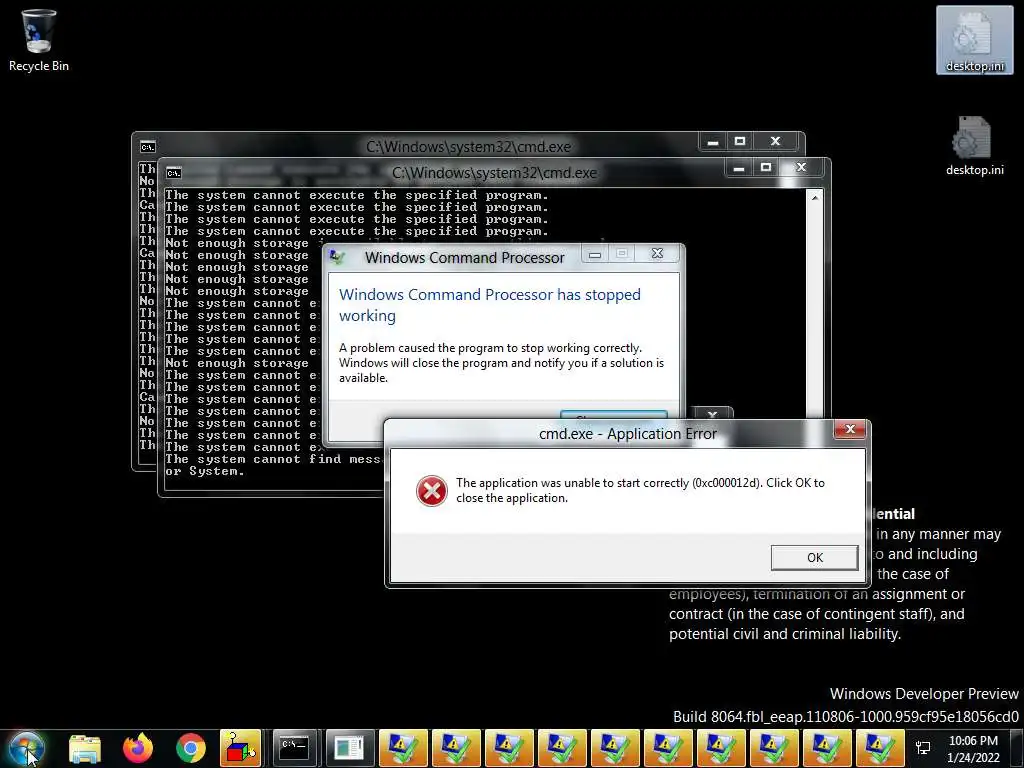Maximize the back cmd.exe window
The width and height of the screenshot is (1024, 768).
739,141
